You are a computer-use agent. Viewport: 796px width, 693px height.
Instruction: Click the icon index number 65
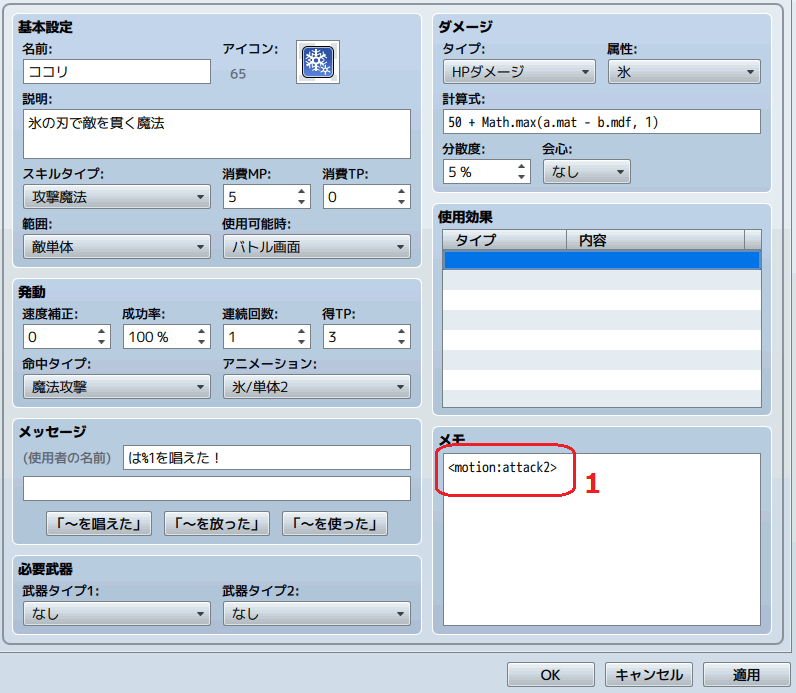(238, 74)
